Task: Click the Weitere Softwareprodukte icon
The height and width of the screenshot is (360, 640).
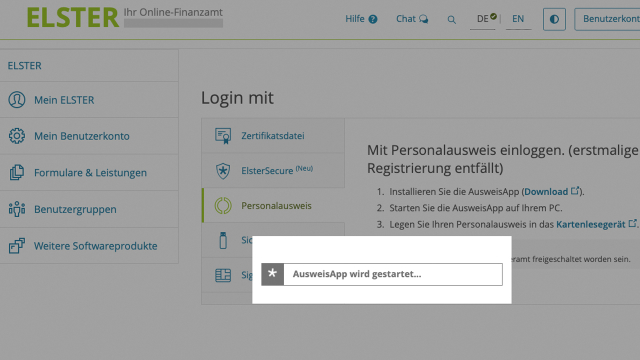Action: coord(17,246)
